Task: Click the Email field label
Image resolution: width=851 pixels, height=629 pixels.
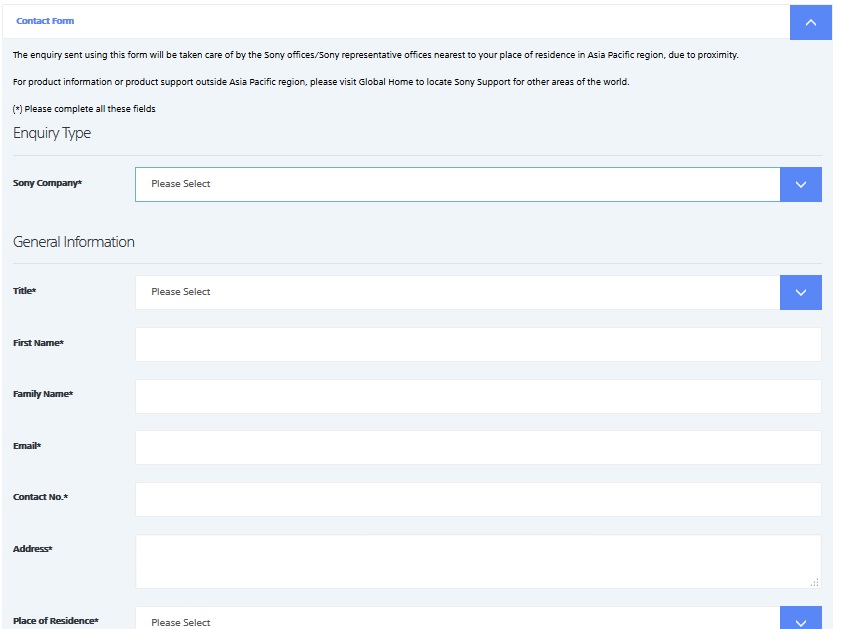Action: [x=27, y=446]
